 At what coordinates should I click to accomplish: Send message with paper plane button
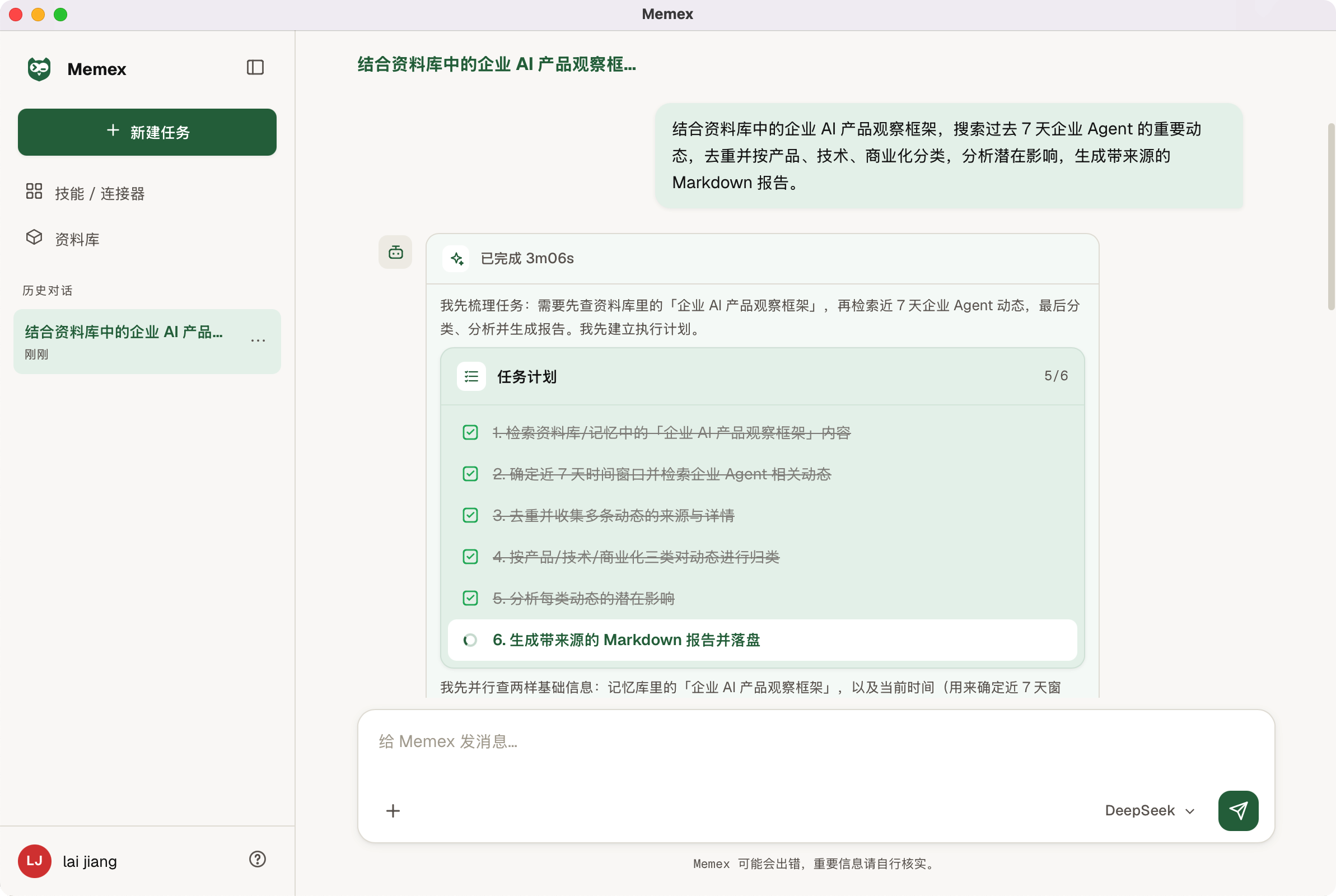1239,811
